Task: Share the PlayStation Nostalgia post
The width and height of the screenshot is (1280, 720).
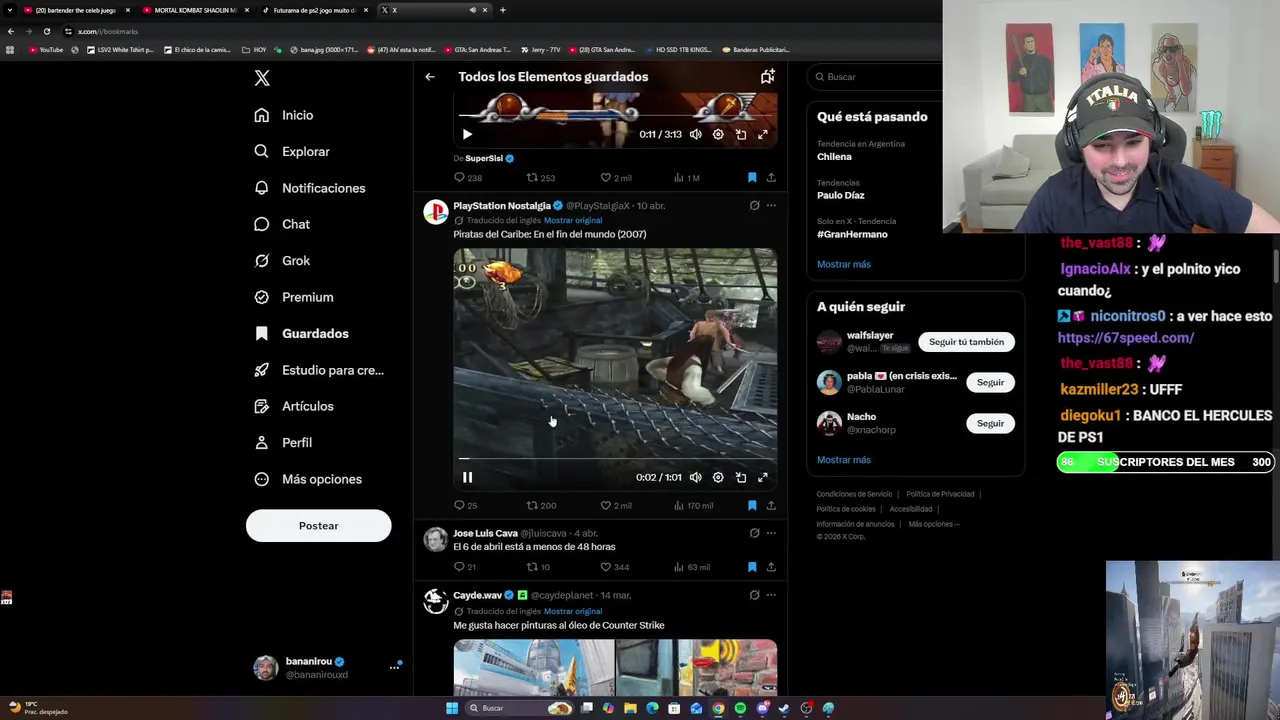Action: click(x=771, y=506)
